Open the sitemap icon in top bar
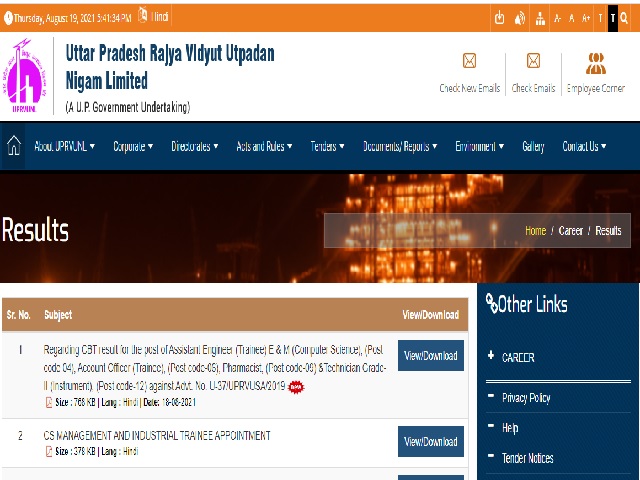This screenshot has width=640, height=480. tap(540, 18)
